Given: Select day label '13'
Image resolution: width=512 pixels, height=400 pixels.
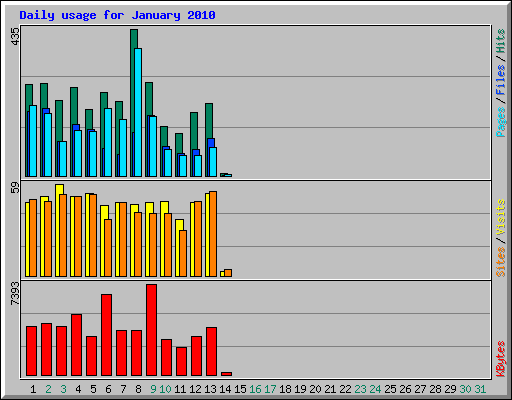Looking at the screenshot, I should click(x=210, y=389).
